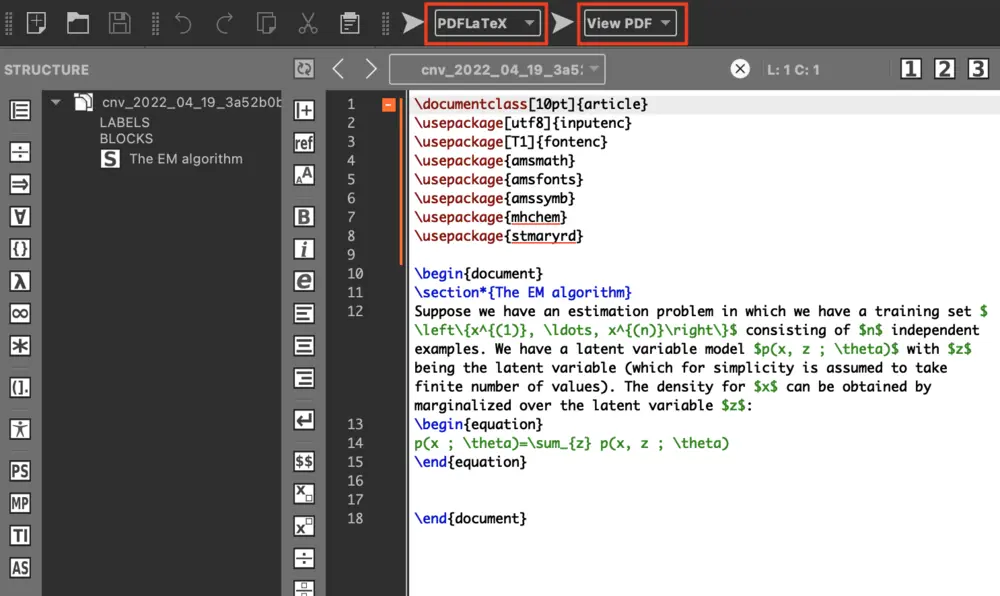1000x596 pixels.
Task: Insert a ref reference
Action: [x=304, y=142]
